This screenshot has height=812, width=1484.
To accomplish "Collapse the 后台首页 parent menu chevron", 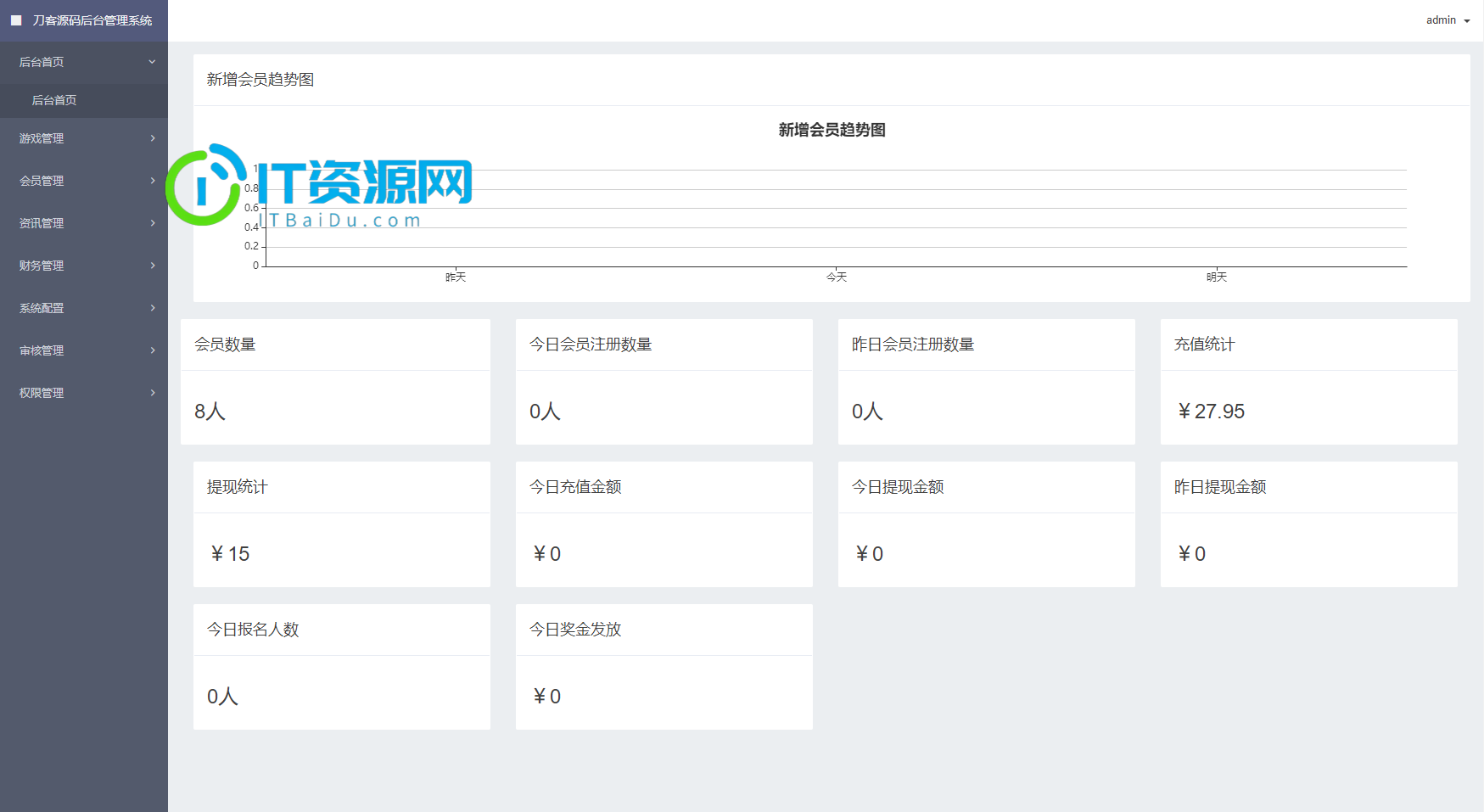I will (152, 62).
